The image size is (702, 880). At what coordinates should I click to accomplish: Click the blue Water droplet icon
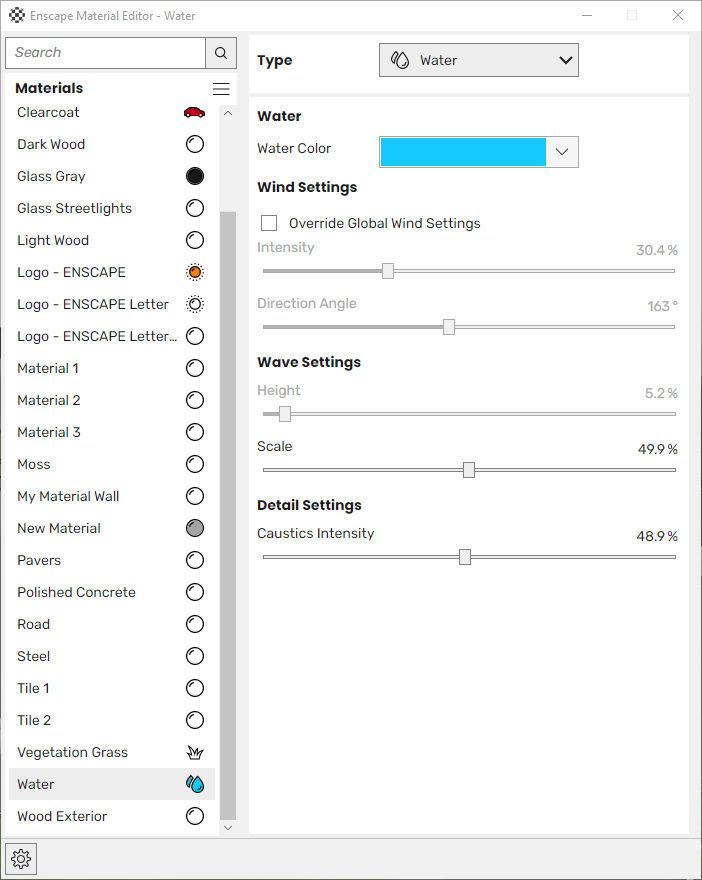pos(195,784)
